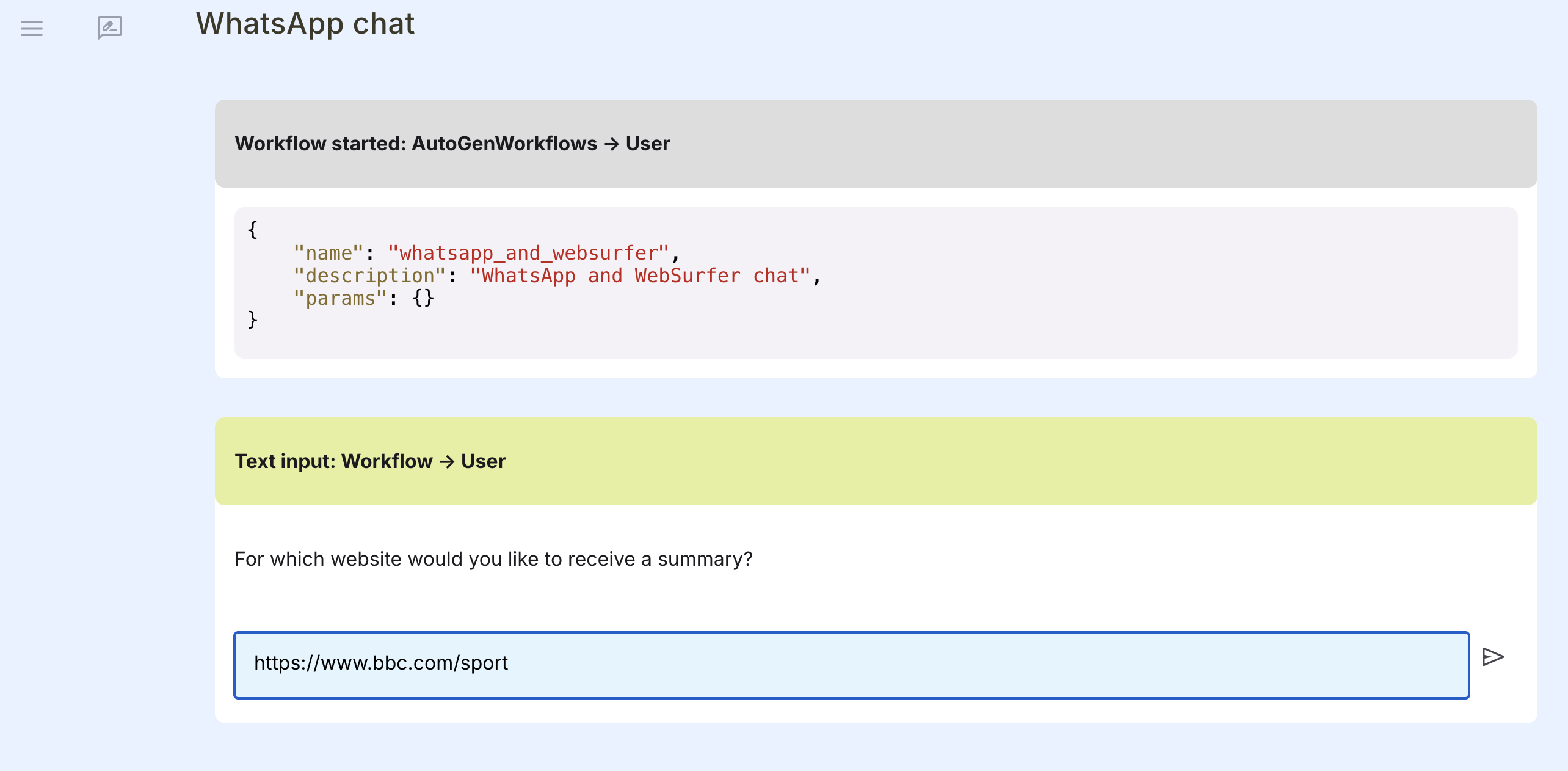Send the message with the arrow icon
This screenshot has height=771, width=1568.
coord(1493,657)
